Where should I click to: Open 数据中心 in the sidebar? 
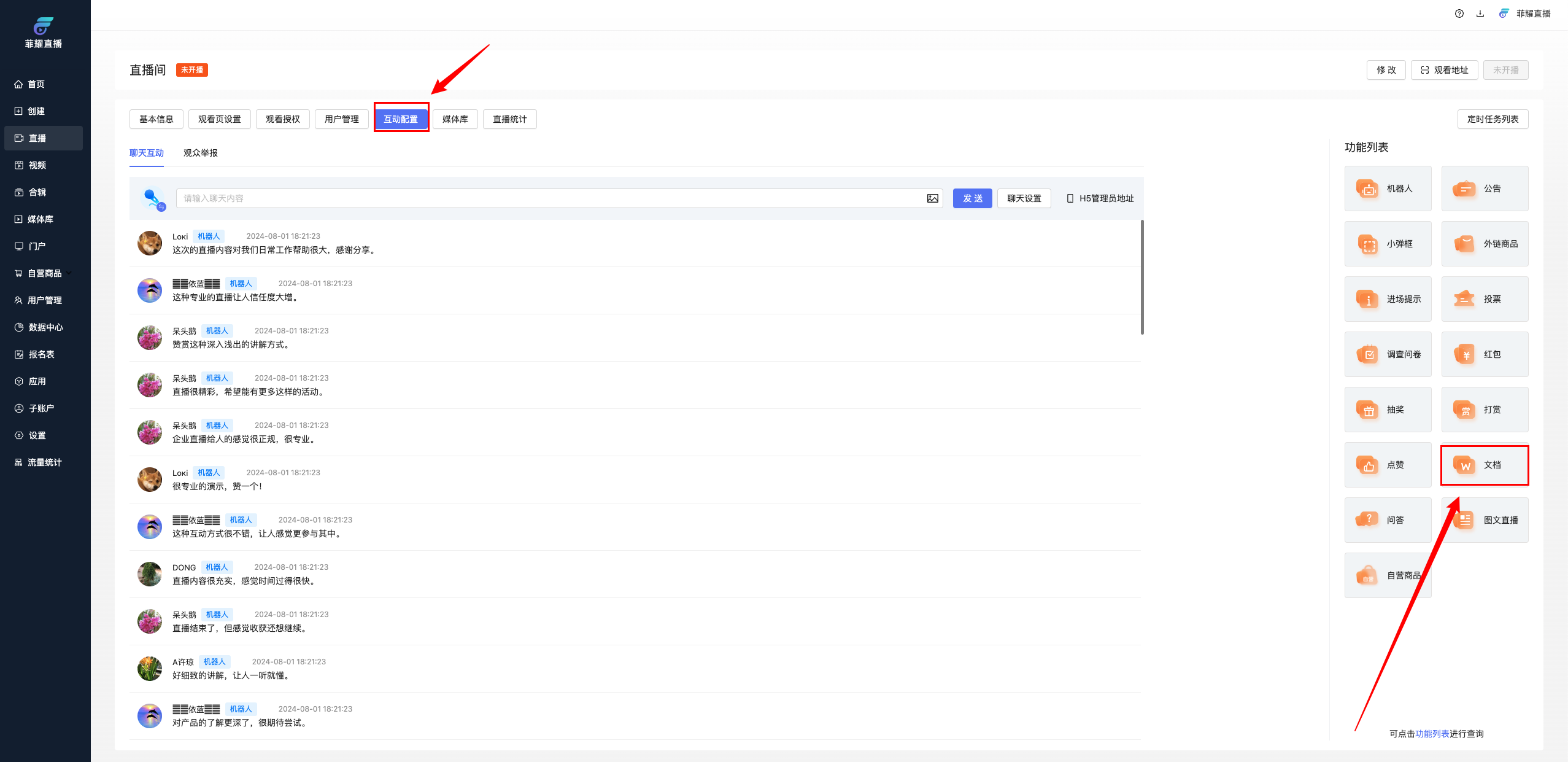point(45,327)
